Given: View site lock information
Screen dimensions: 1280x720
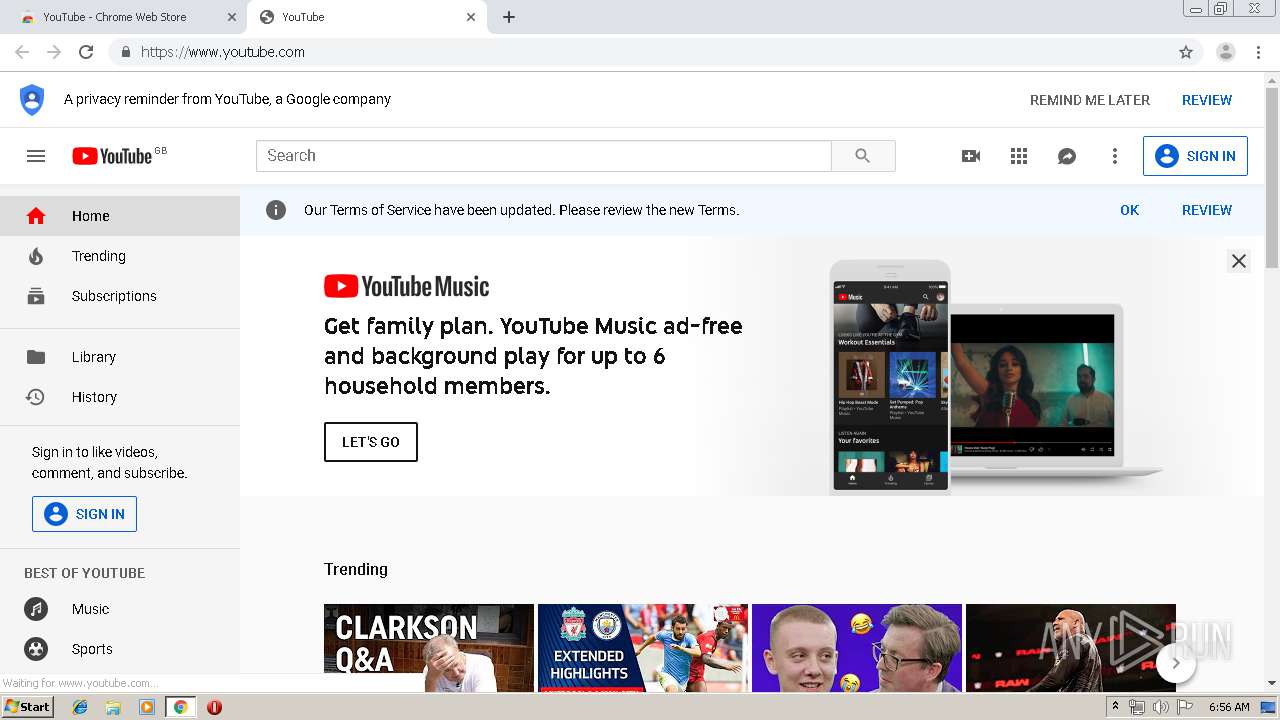Looking at the screenshot, I should click(125, 52).
